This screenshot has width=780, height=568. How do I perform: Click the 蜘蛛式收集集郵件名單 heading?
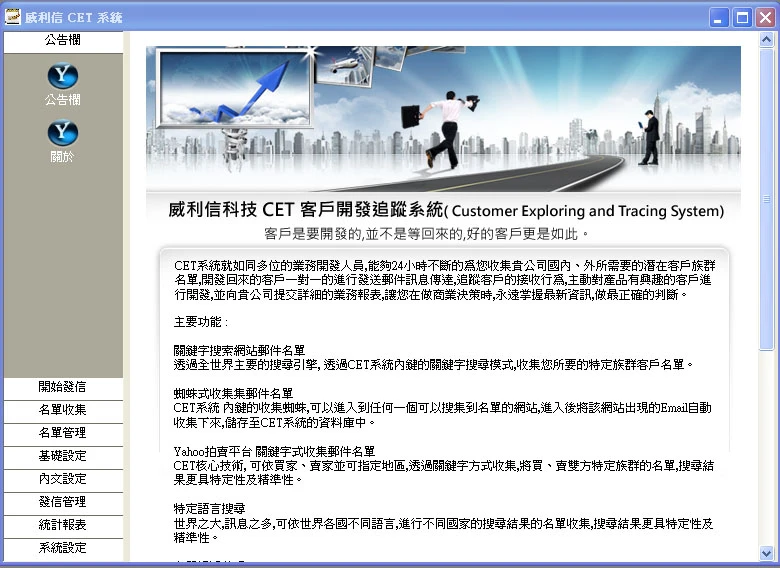coord(233,394)
